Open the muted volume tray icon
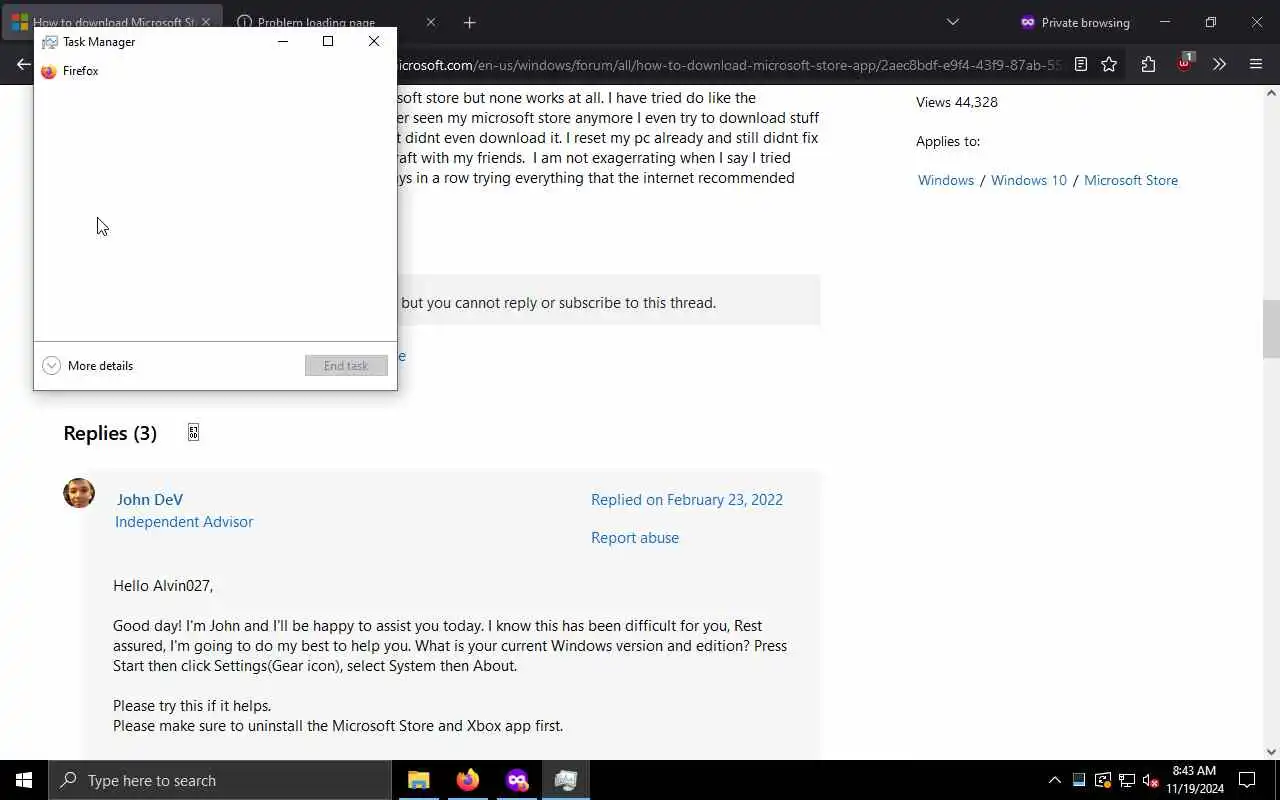 (x=1151, y=780)
